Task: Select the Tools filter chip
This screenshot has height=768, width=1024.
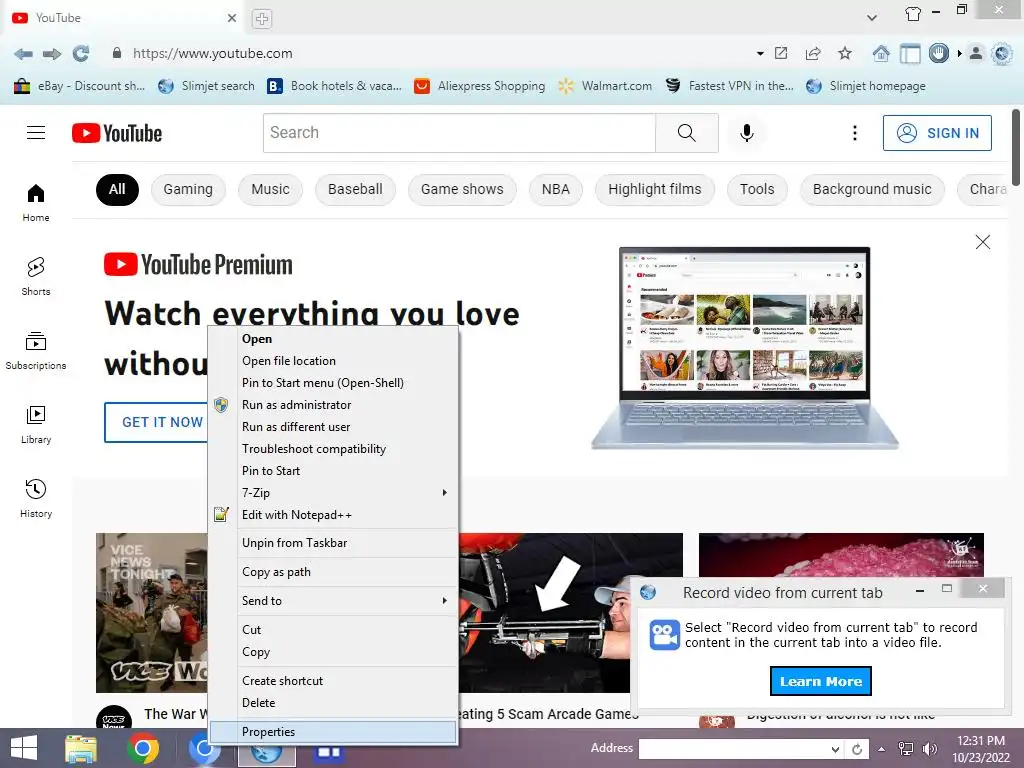Action: (x=757, y=189)
